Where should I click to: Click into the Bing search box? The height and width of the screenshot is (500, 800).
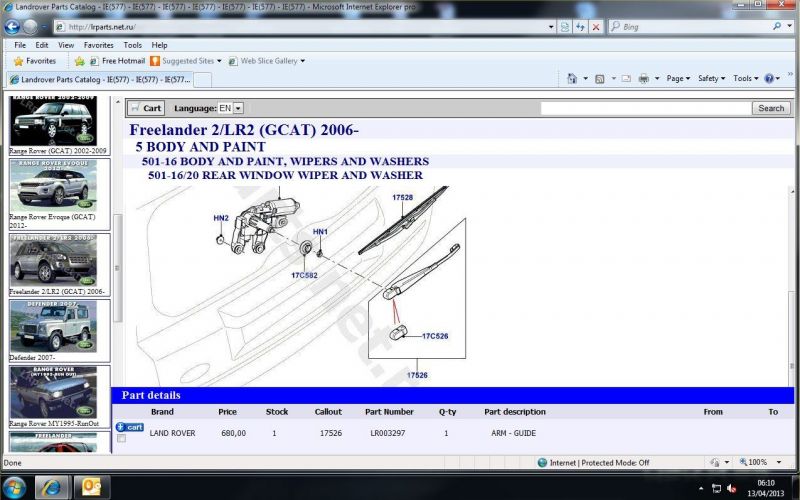pyautogui.click(x=689, y=27)
